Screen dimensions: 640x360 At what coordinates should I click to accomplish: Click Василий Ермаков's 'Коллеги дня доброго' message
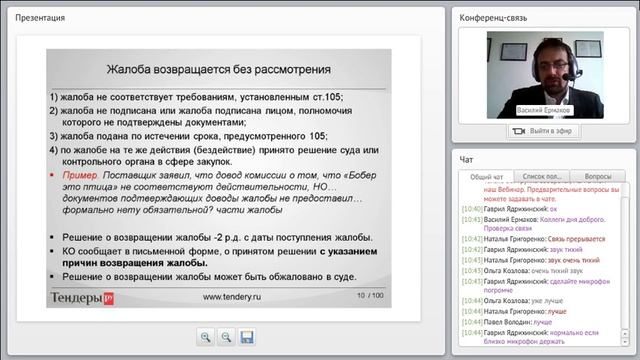click(x=544, y=224)
